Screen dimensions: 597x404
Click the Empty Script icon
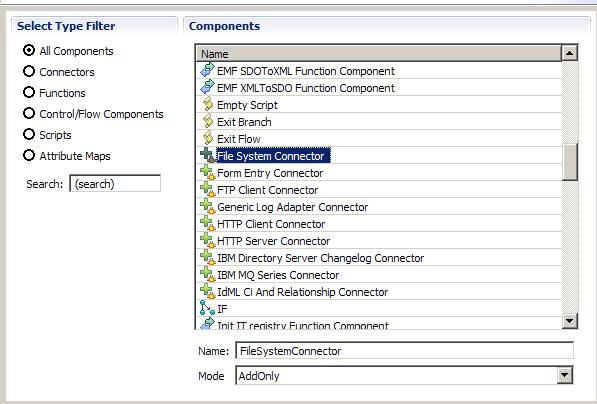pos(208,104)
